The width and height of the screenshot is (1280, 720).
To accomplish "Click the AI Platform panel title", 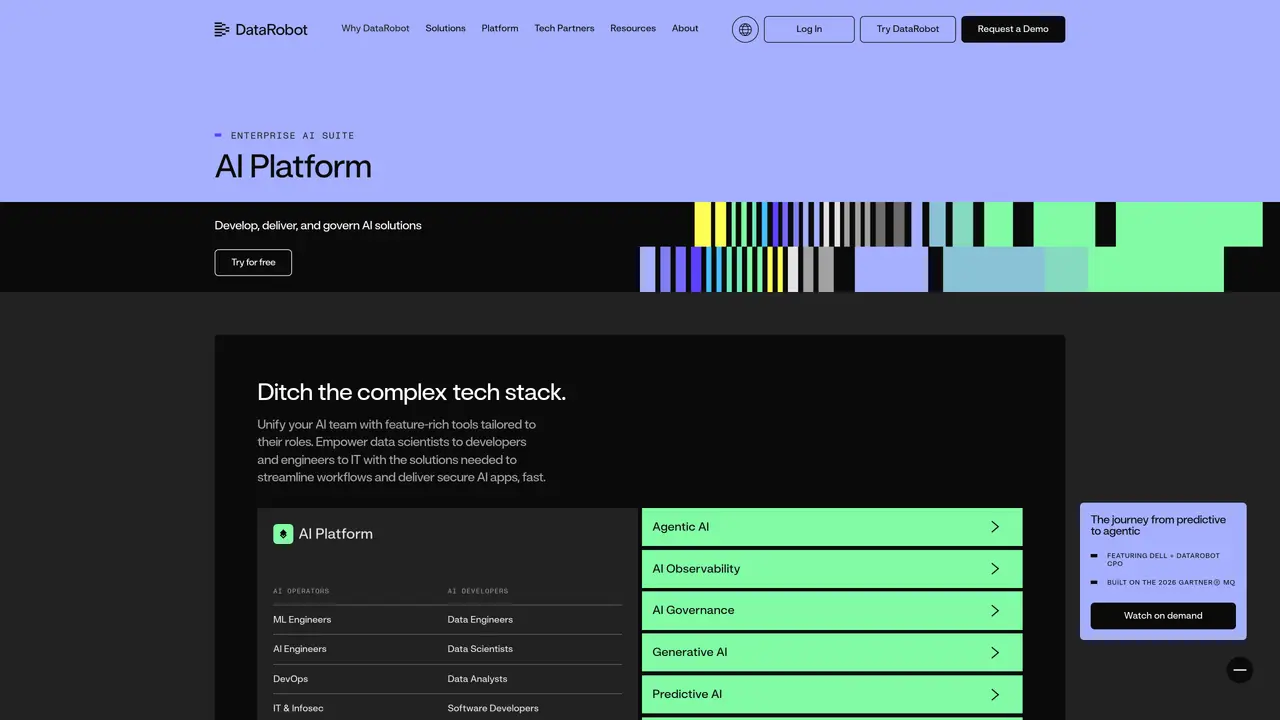I will tap(336, 534).
